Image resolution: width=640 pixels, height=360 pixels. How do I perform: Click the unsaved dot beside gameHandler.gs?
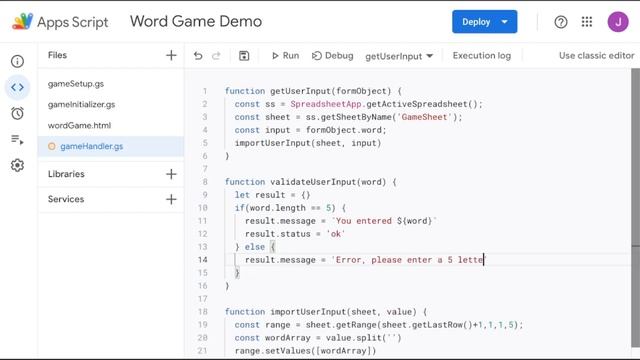pyautogui.click(x=51, y=146)
